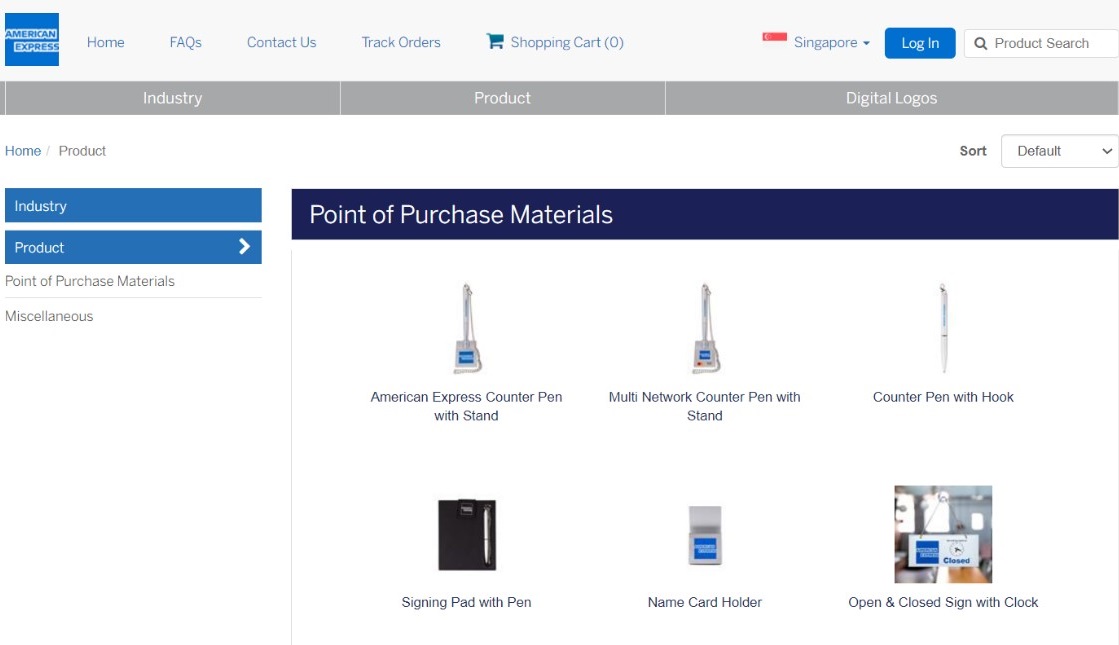
Task: Click Home in the breadcrumb
Action: coord(23,151)
